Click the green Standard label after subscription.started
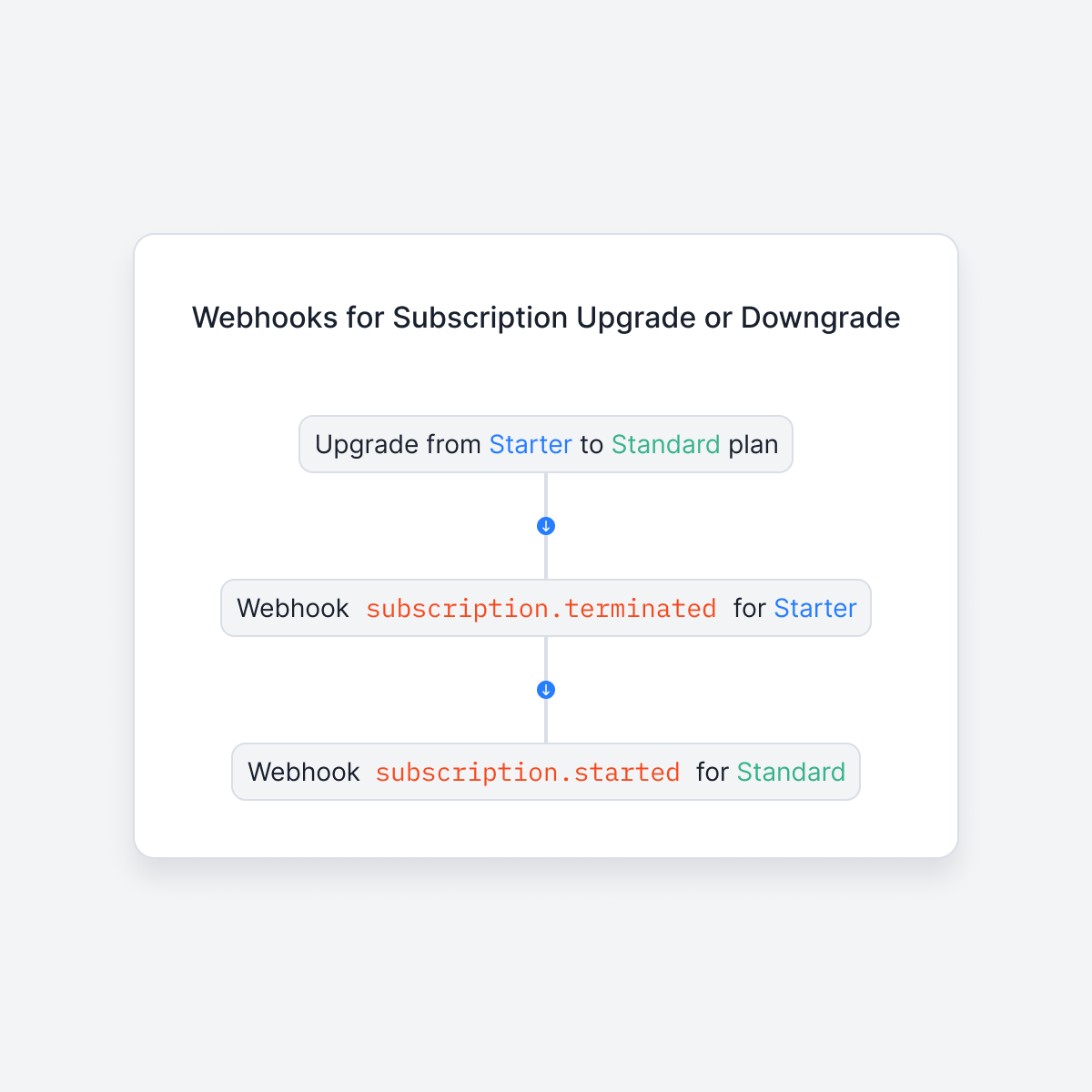 click(x=791, y=772)
